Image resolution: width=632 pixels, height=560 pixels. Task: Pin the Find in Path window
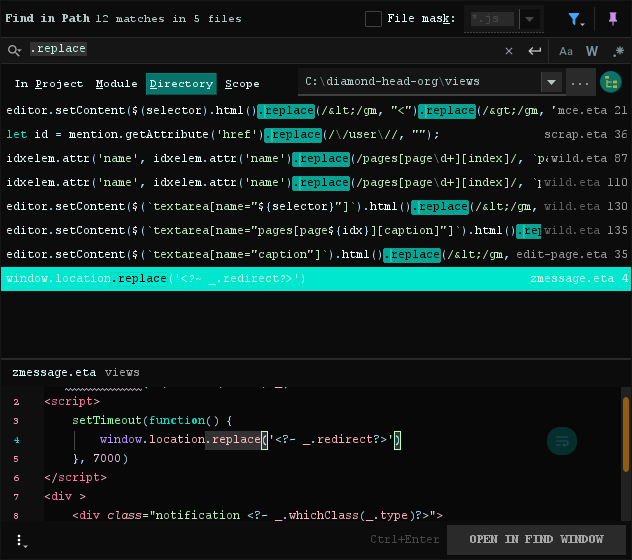tap(613, 19)
